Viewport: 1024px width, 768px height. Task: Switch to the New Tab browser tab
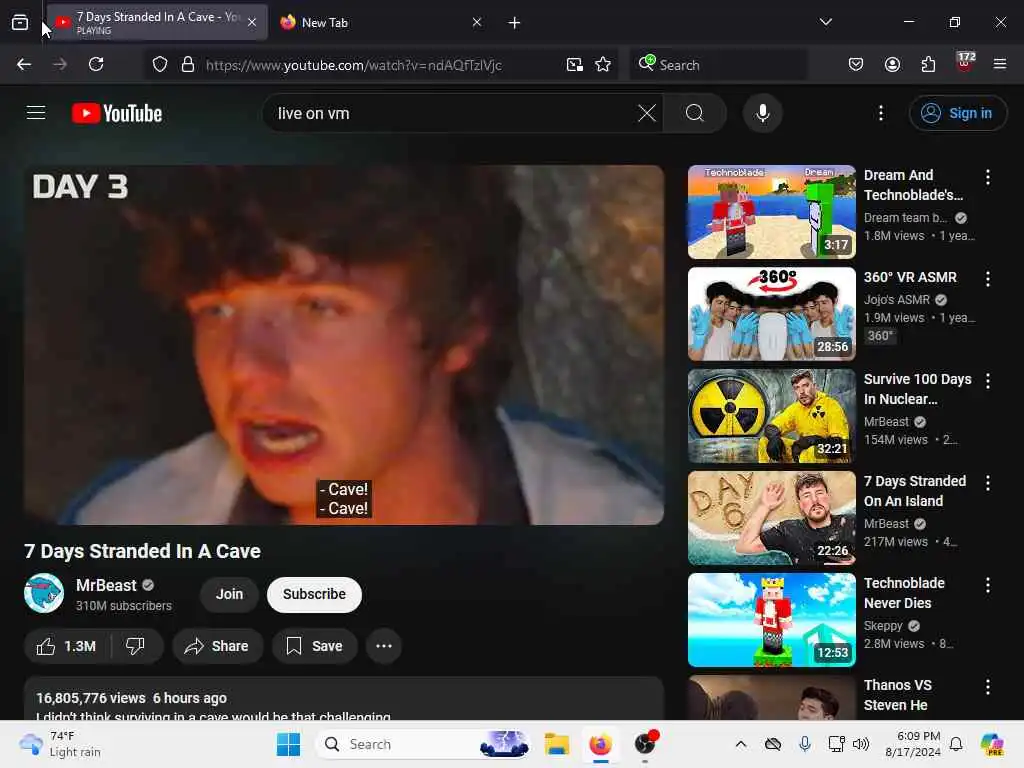381,22
